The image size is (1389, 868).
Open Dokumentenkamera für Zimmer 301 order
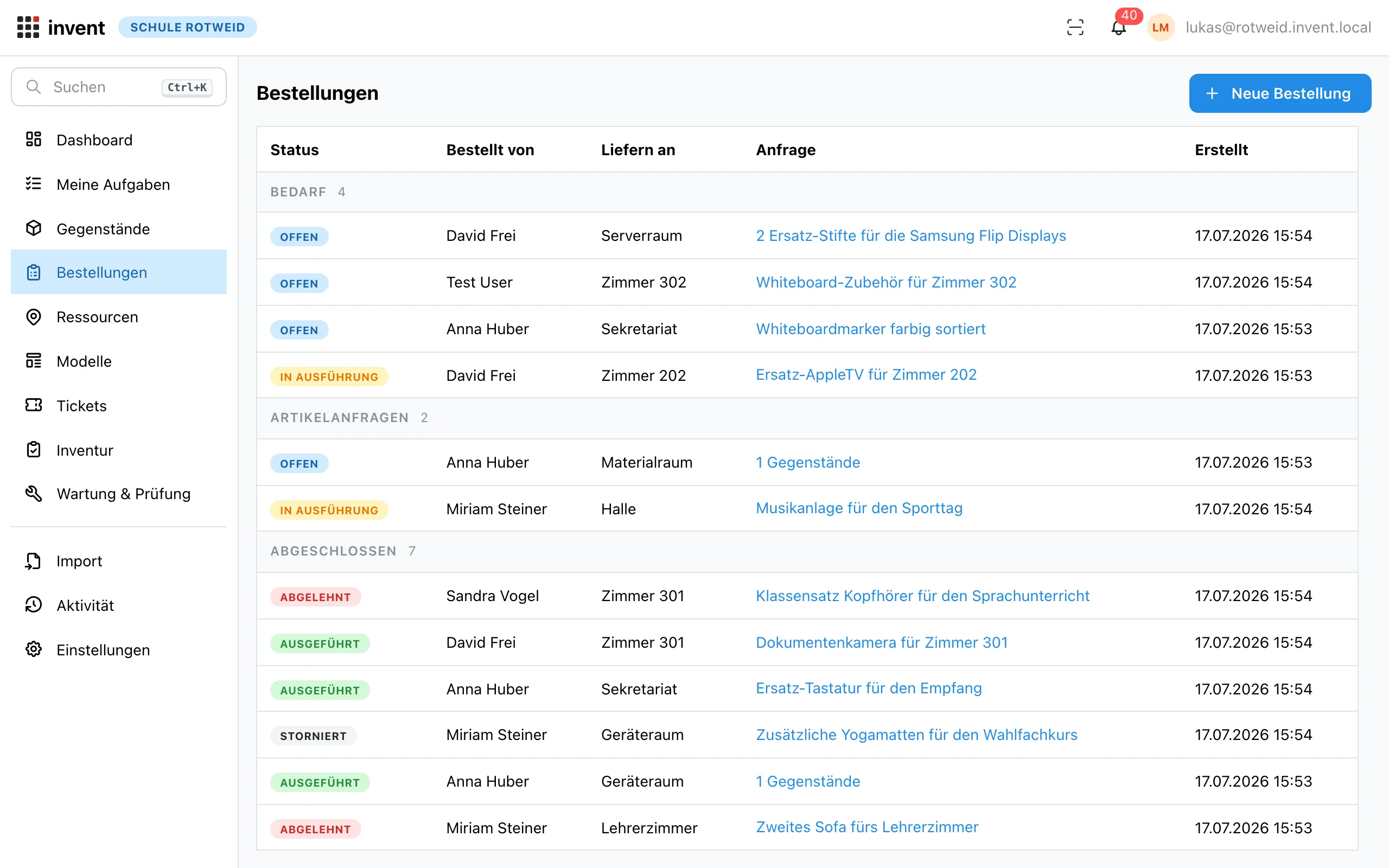click(882, 642)
